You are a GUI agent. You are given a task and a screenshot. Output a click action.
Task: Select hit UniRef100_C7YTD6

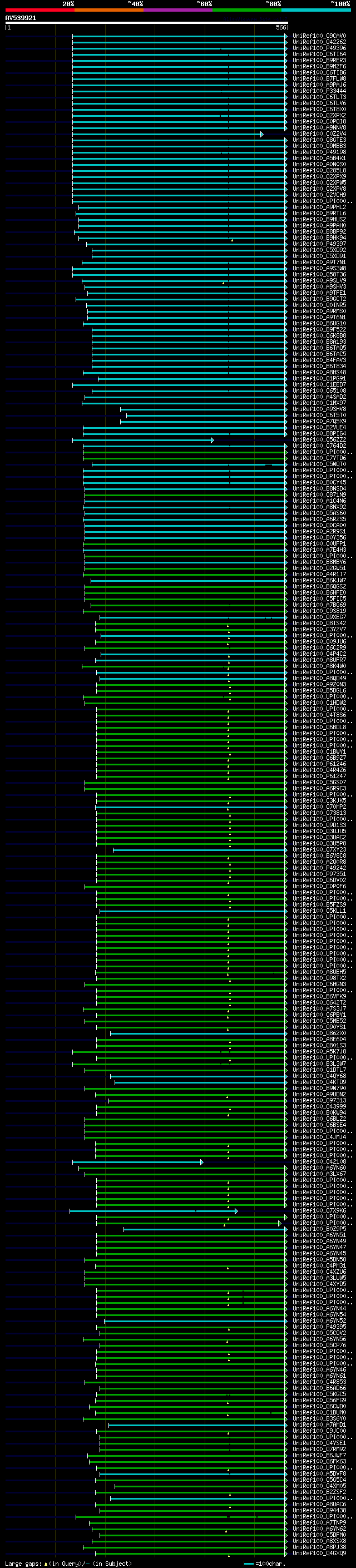click(319, 458)
